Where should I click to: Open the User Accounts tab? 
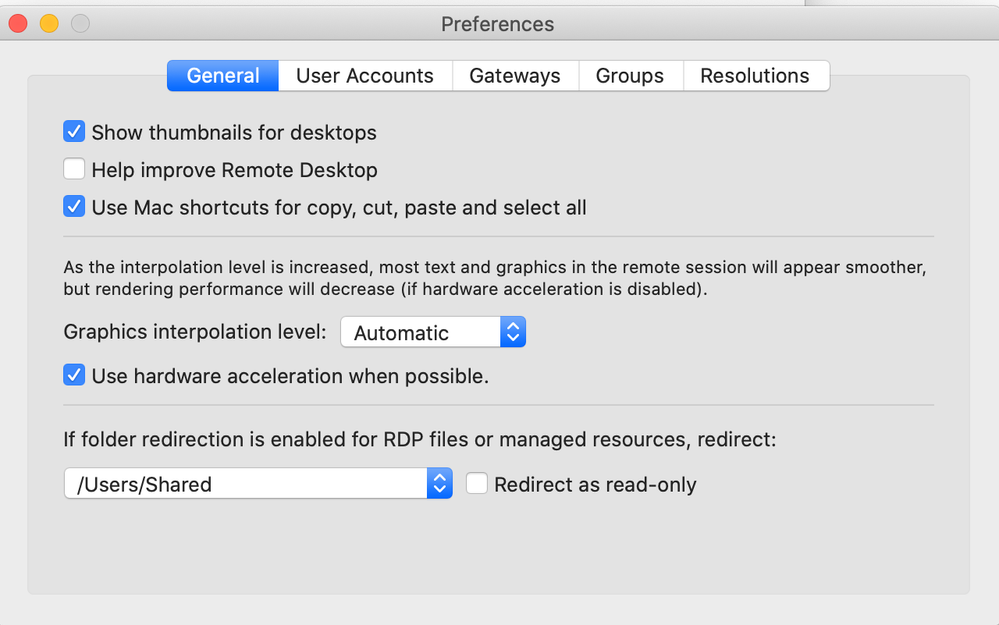pyautogui.click(x=365, y=76)
